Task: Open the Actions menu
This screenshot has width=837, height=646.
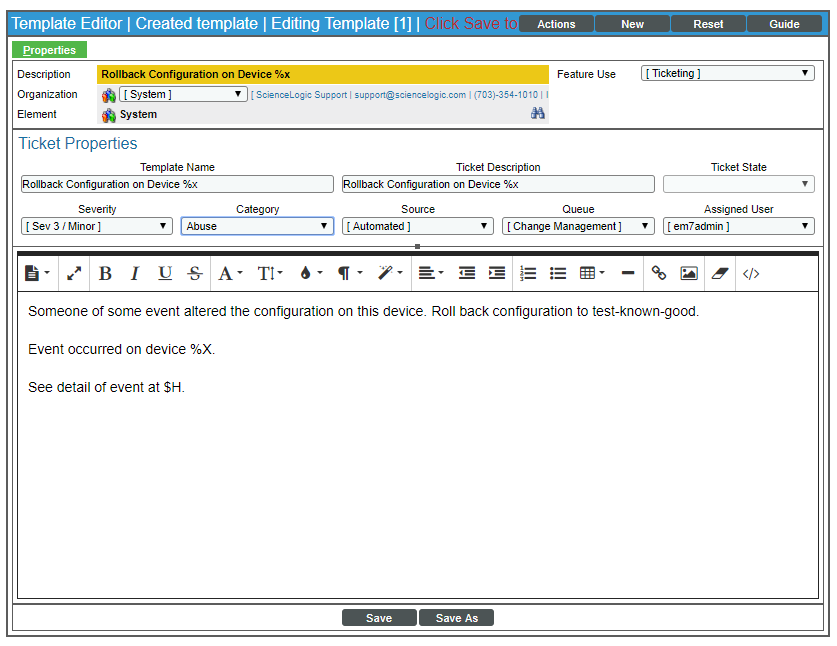Action: (556, 24)
